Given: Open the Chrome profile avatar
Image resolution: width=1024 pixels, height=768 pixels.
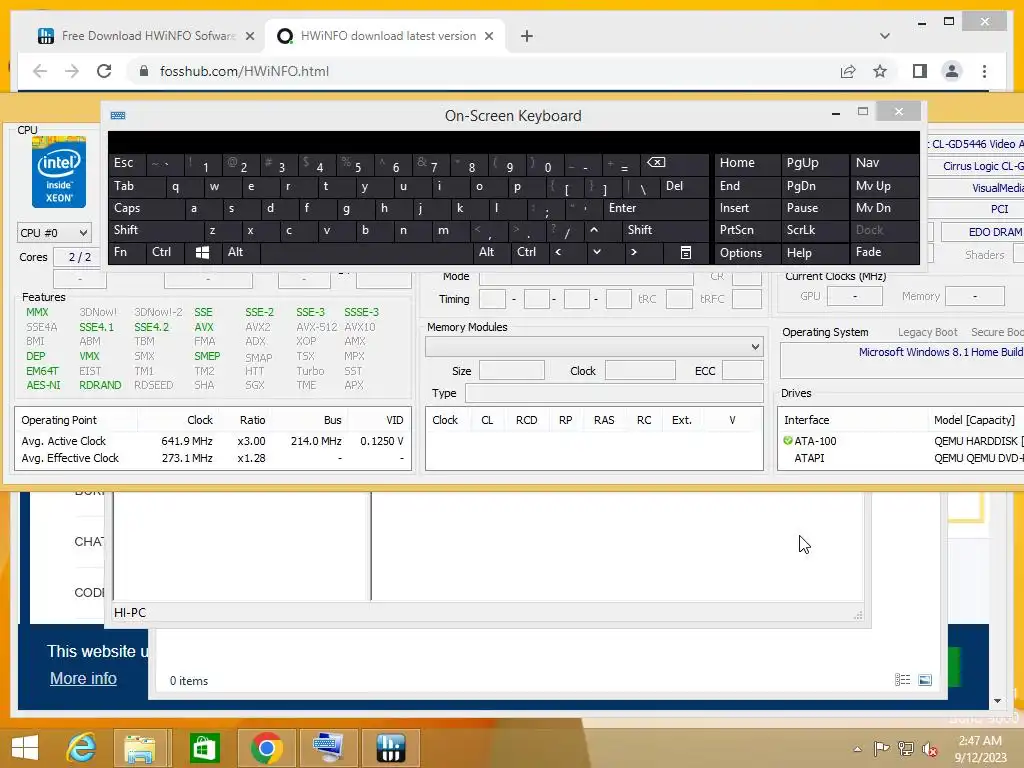Looking at the screenshot, I should pos(952,71).
